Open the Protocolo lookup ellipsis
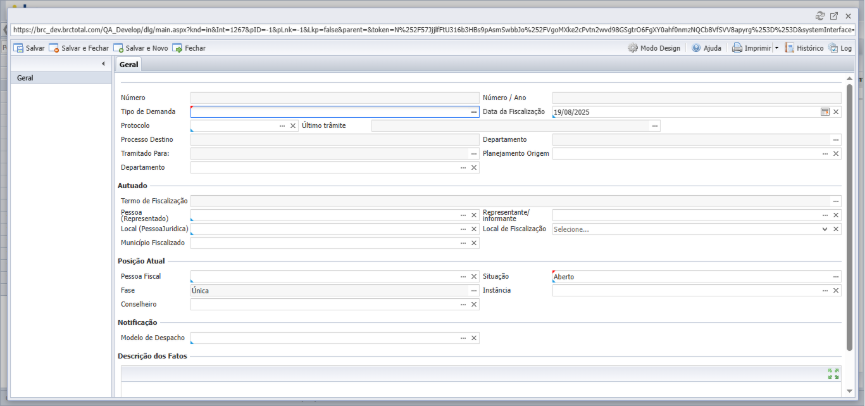This screenshot has height=406, width=865. coord(282,126)
